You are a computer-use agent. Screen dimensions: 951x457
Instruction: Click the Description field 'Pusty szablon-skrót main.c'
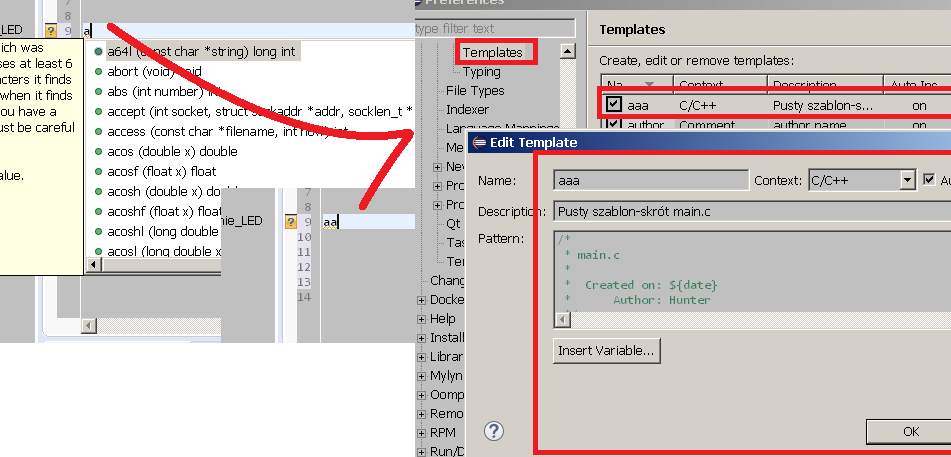pyautogui.click(x=752, y=212)
